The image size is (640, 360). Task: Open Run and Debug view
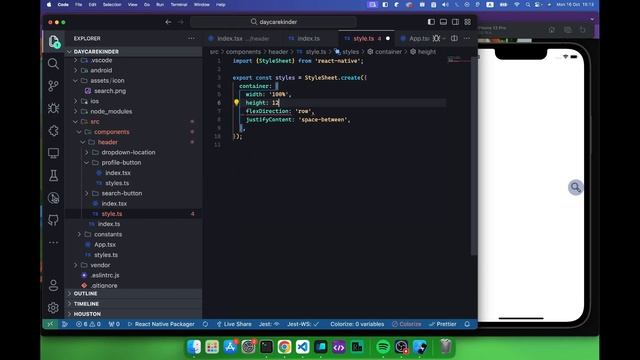coord(53,108)
